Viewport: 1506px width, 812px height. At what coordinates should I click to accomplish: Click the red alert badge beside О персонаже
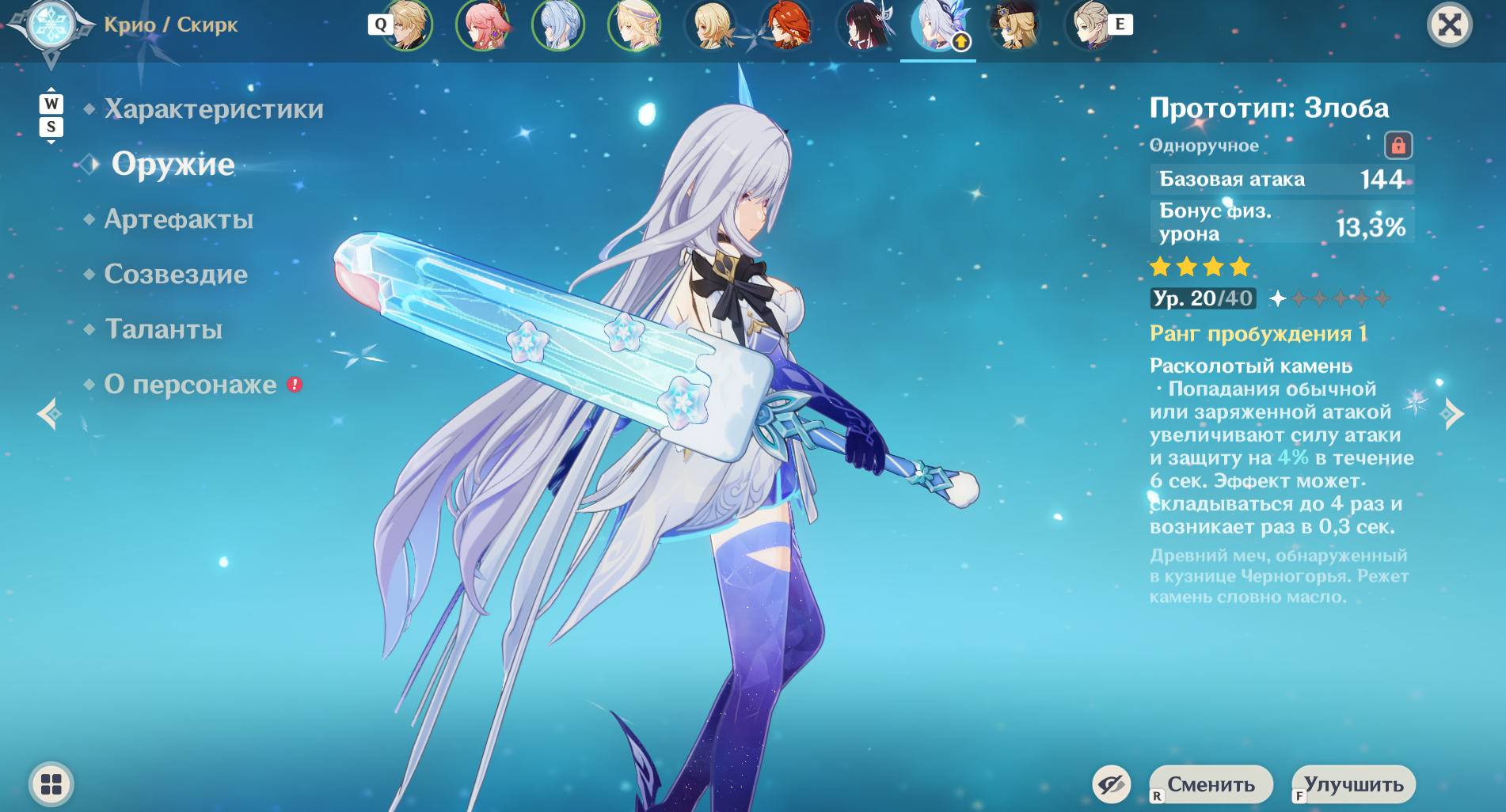tap(295, 385)
